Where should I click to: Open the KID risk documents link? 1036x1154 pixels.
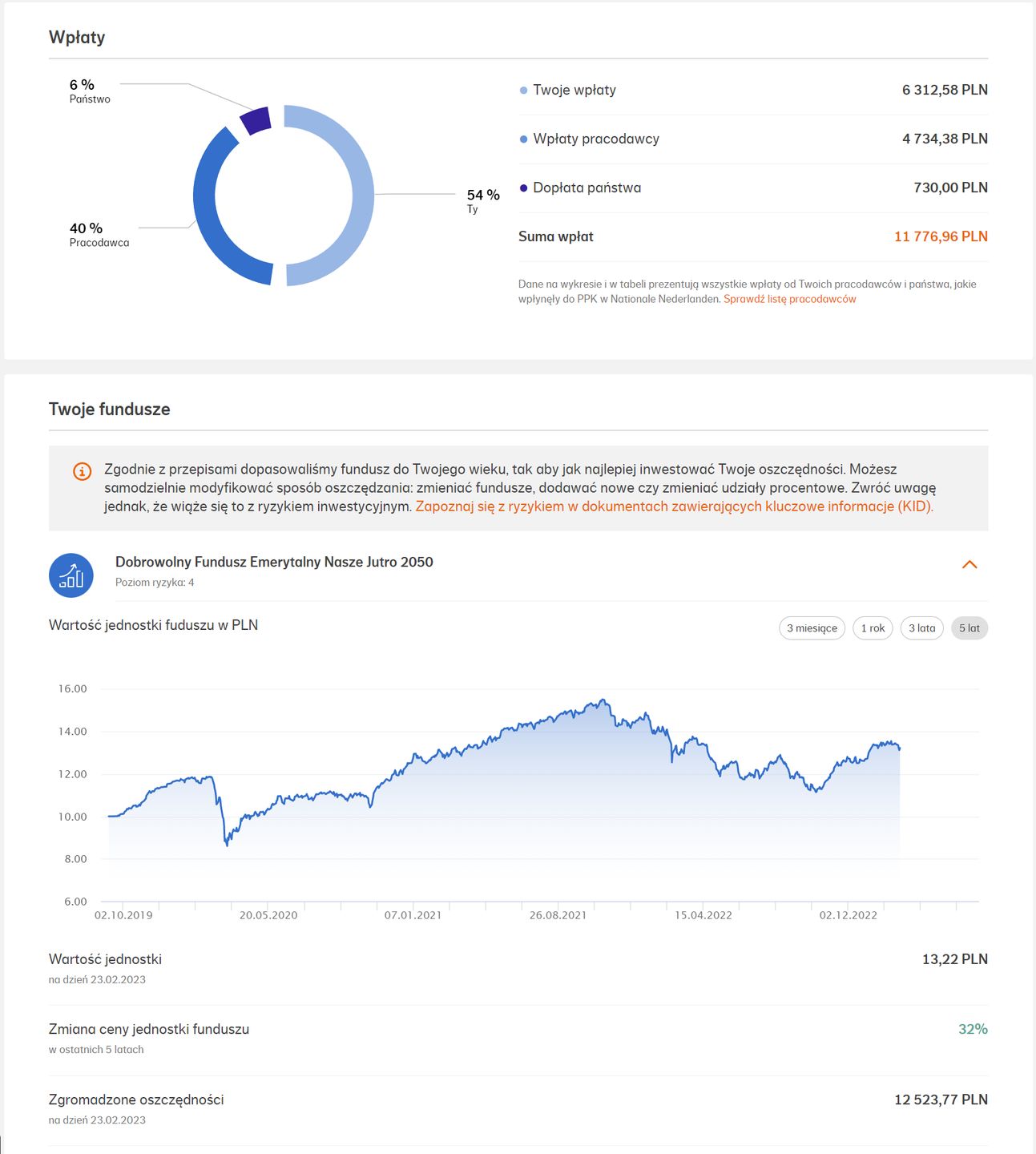pos(674,506)
